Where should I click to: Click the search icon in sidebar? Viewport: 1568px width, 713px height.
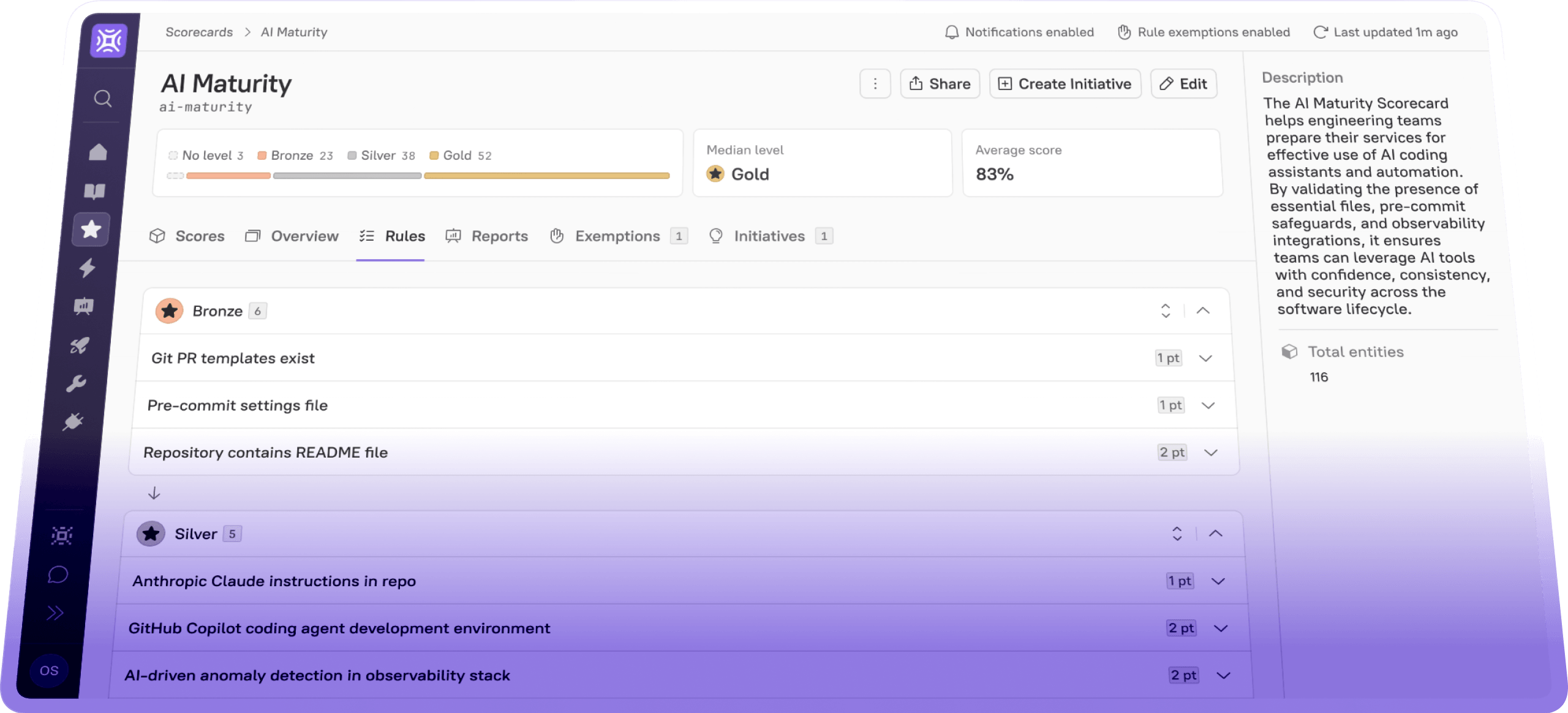tap(102, 98)
